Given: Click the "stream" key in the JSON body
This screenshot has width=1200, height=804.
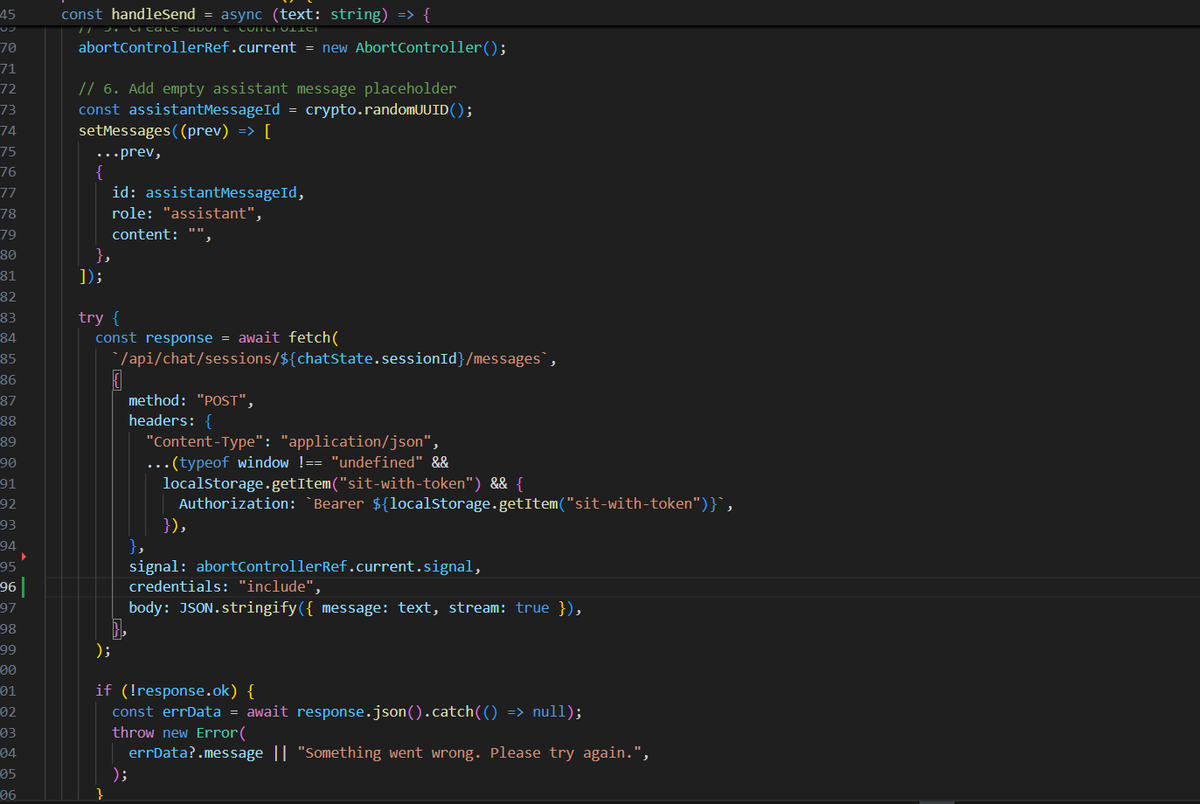Looking at the screenshot, I should point(473,608).
